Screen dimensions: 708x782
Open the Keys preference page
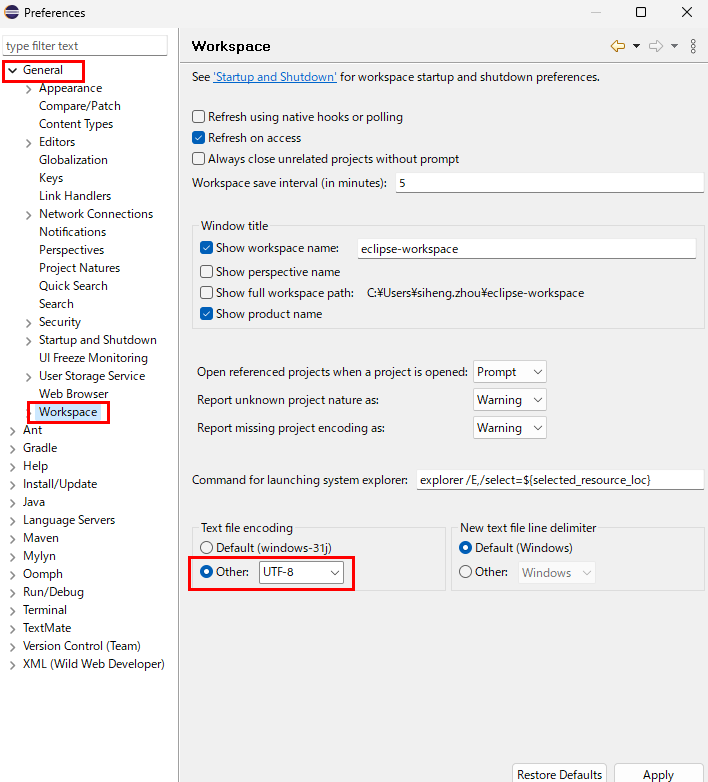tap(51, 178)
